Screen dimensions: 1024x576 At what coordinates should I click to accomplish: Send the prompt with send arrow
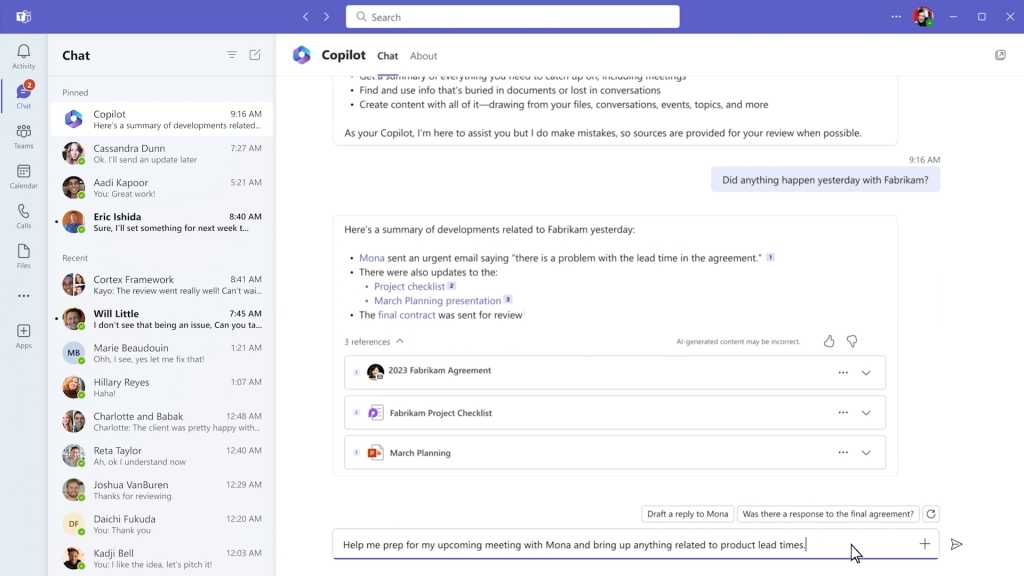(x=957, y=544)
